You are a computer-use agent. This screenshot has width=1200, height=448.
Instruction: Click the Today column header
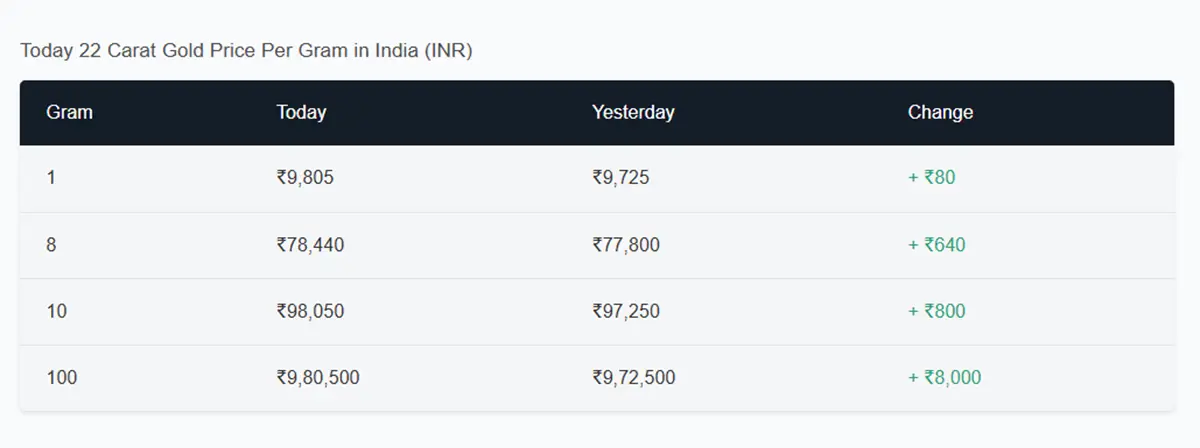301,112
